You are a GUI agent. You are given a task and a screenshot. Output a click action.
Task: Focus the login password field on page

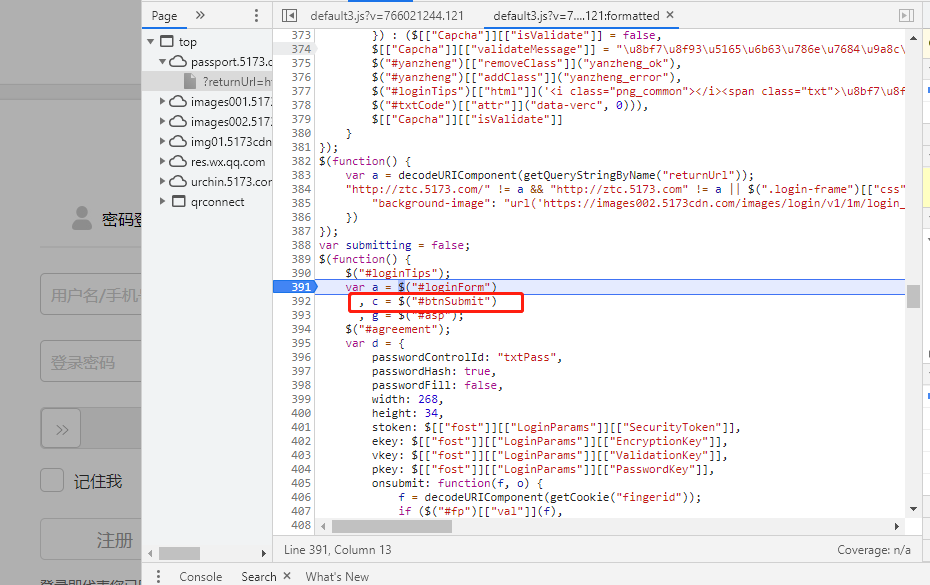click(x=91, y=362)
